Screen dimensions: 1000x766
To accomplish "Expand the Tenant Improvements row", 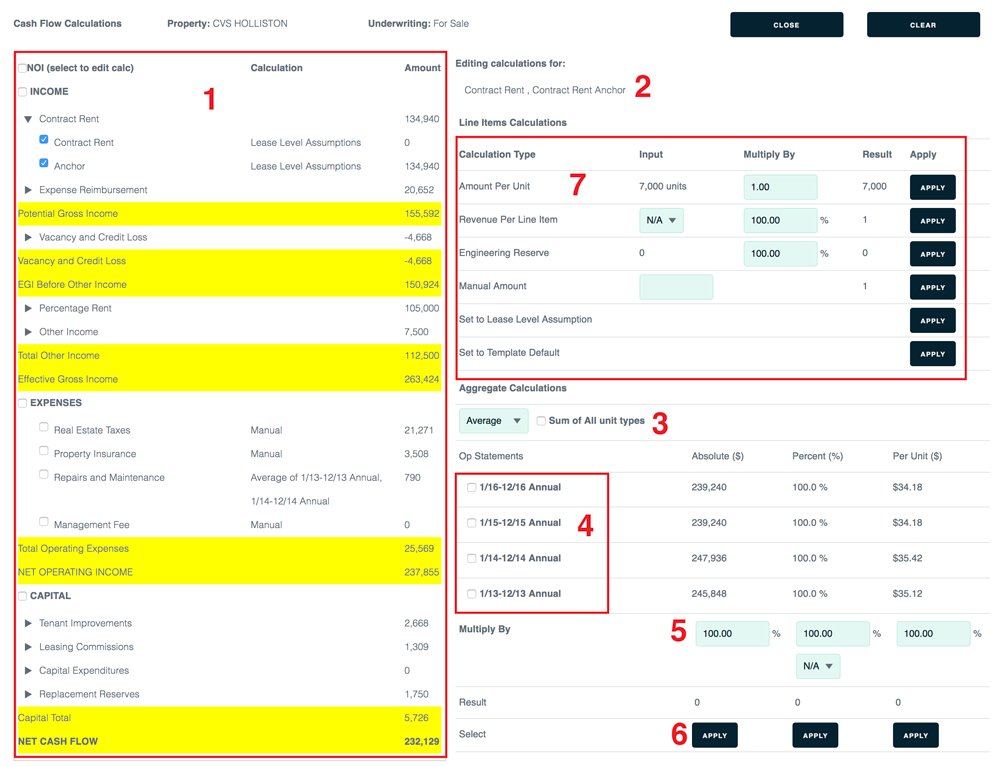I will point(28,623).
